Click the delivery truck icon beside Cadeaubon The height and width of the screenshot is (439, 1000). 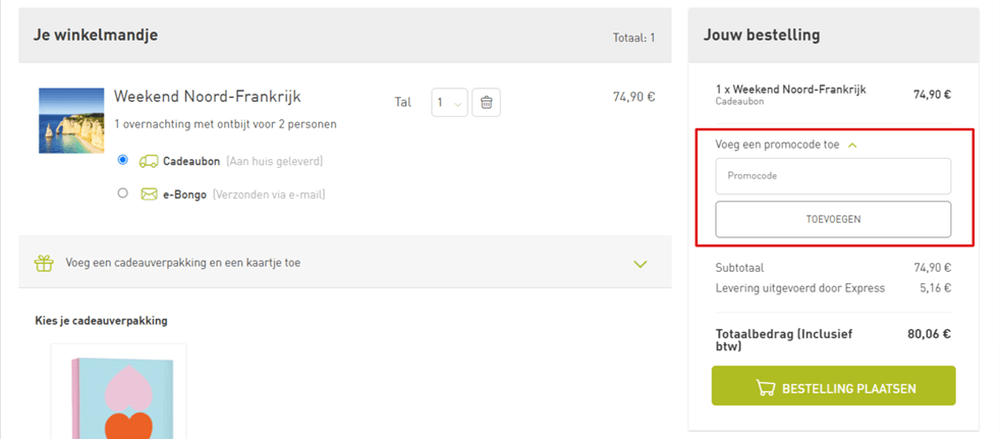pyautogui.click(x=149, y=161)
